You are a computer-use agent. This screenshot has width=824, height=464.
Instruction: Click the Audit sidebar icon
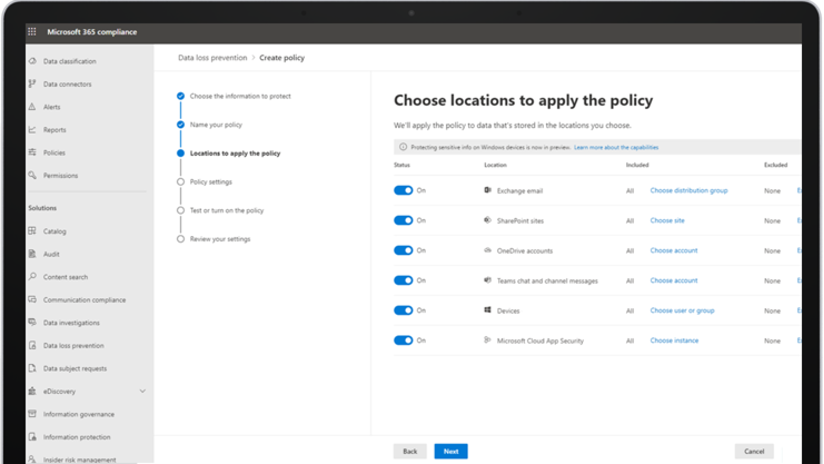click(x=33, y=254)
